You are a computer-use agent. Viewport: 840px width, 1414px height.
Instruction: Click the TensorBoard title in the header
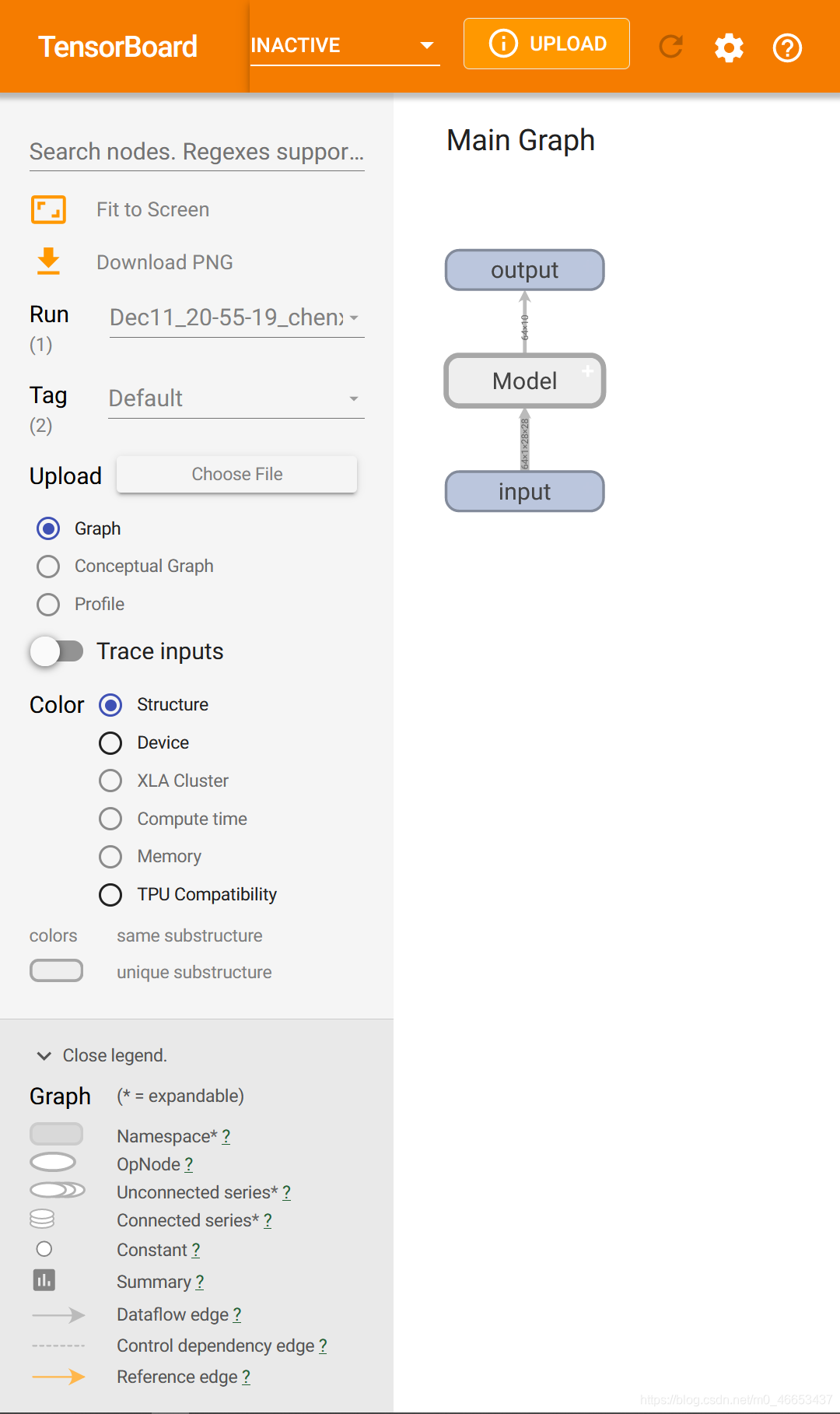click(117, 47)
